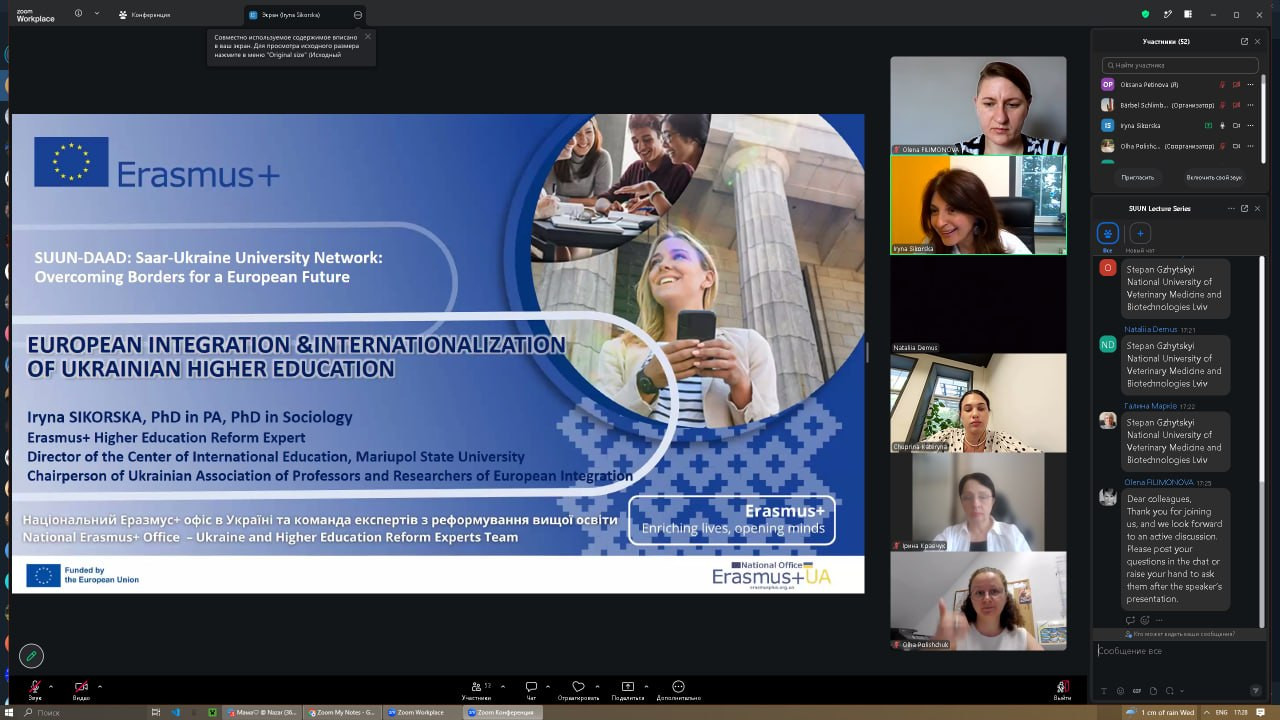Toggle mute for Olha Polishchuk co-organizer
The image size is (1280, 720).
coord(1222,146)
